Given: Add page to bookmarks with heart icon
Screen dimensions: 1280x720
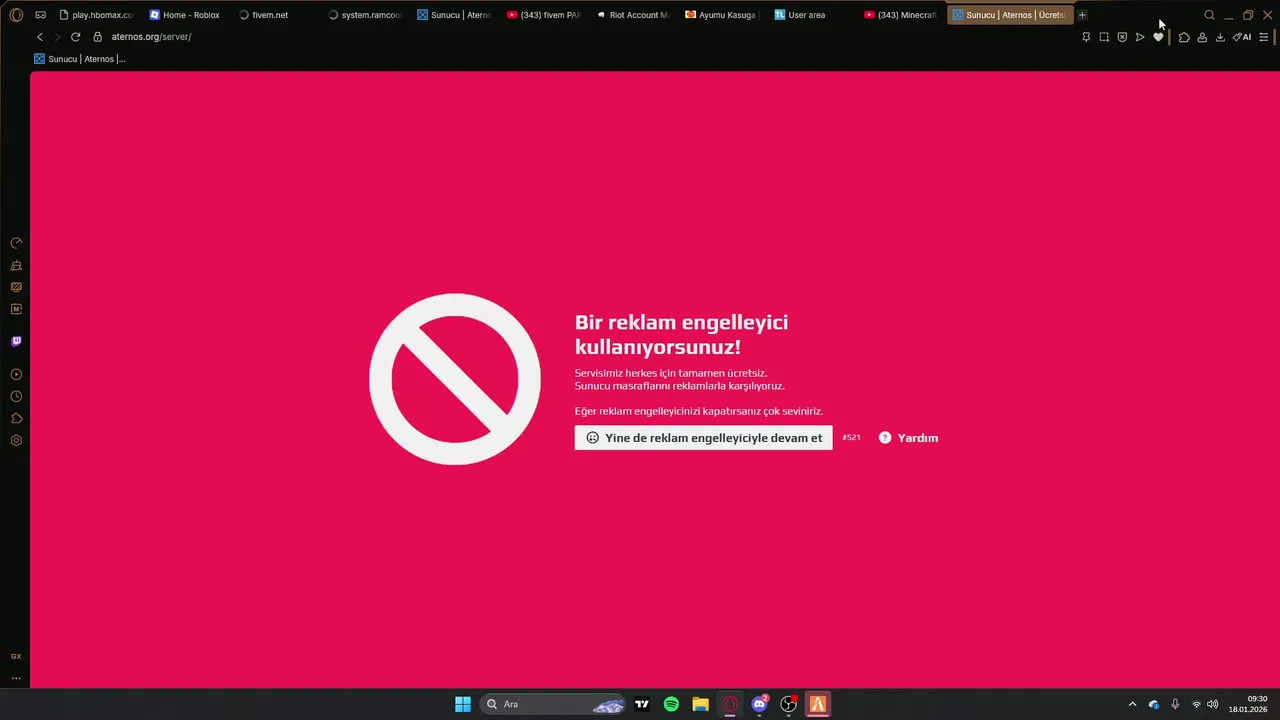Looking at the screenshot, I should click(1158, 37).
